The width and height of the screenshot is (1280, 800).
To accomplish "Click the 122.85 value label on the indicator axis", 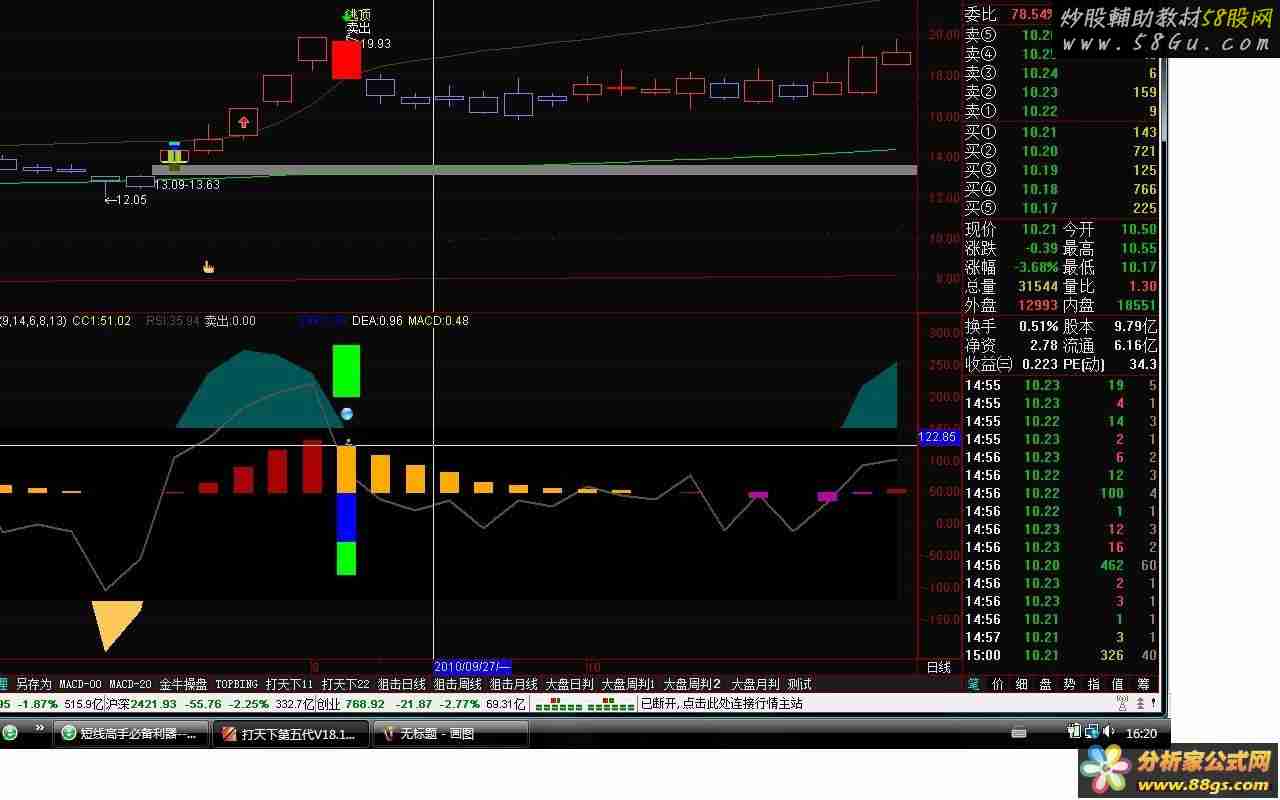I will coord(937,437).
